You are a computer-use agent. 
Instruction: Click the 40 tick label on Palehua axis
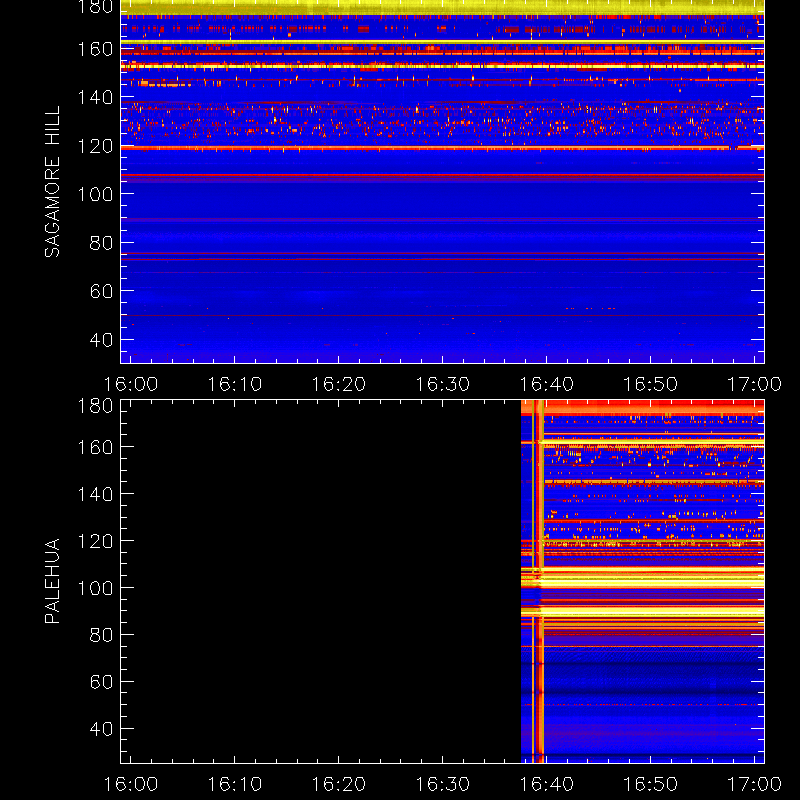[101, 729]
